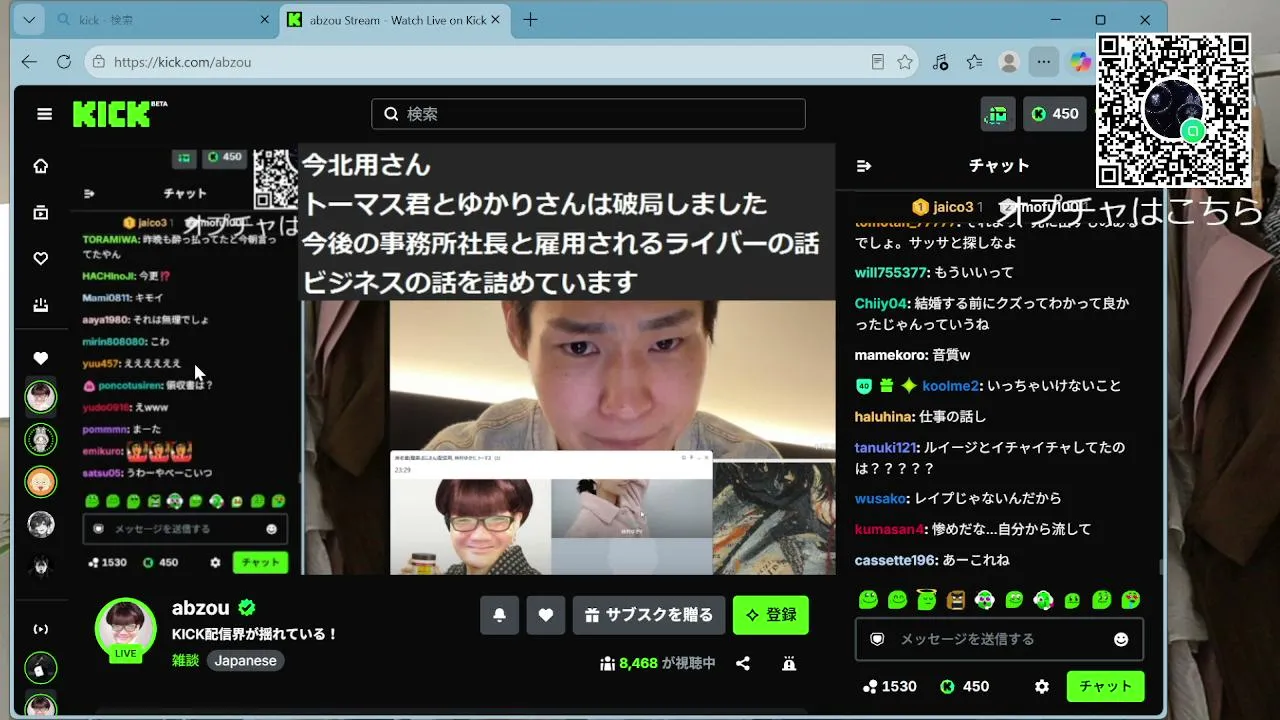This screenshot has height=720, width=1280.
Task: Close the 'kick - 検索' tab
Action: [x=265, y=20]
